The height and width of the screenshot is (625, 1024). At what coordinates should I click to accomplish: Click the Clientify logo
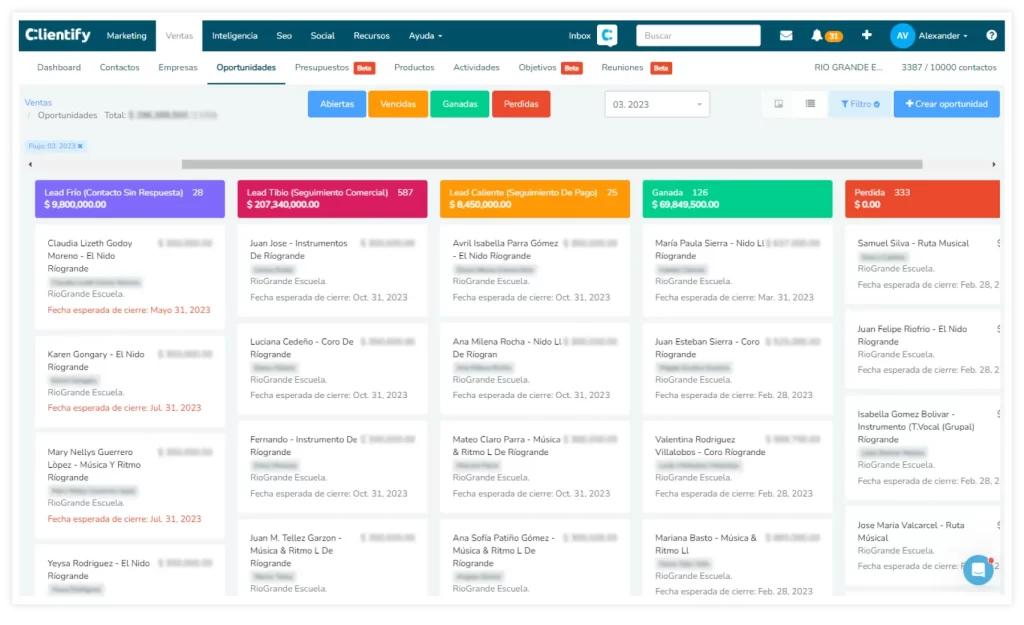click(58, 35)
